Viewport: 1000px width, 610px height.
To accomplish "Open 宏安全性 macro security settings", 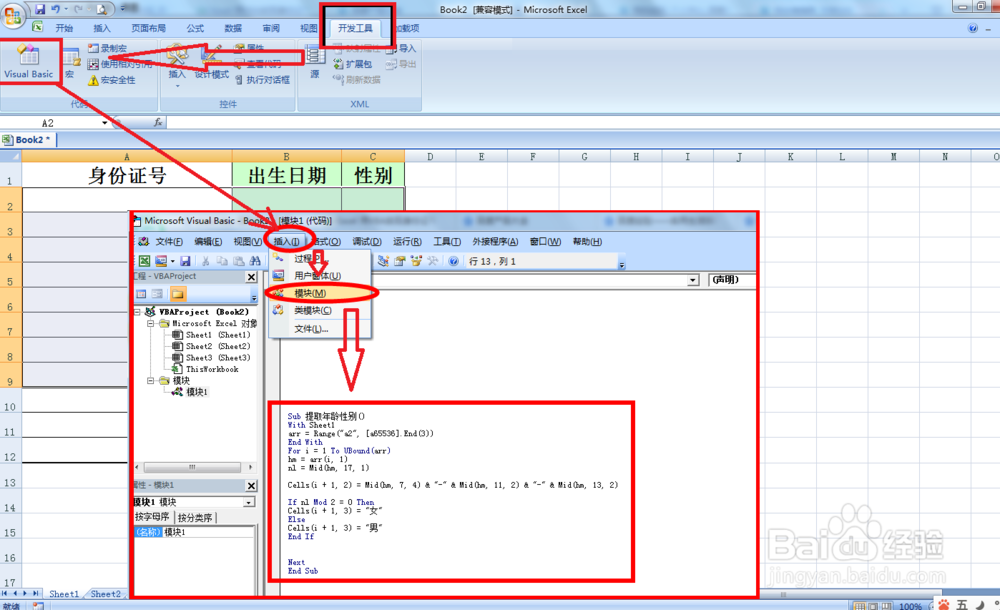I will (112, 80).
